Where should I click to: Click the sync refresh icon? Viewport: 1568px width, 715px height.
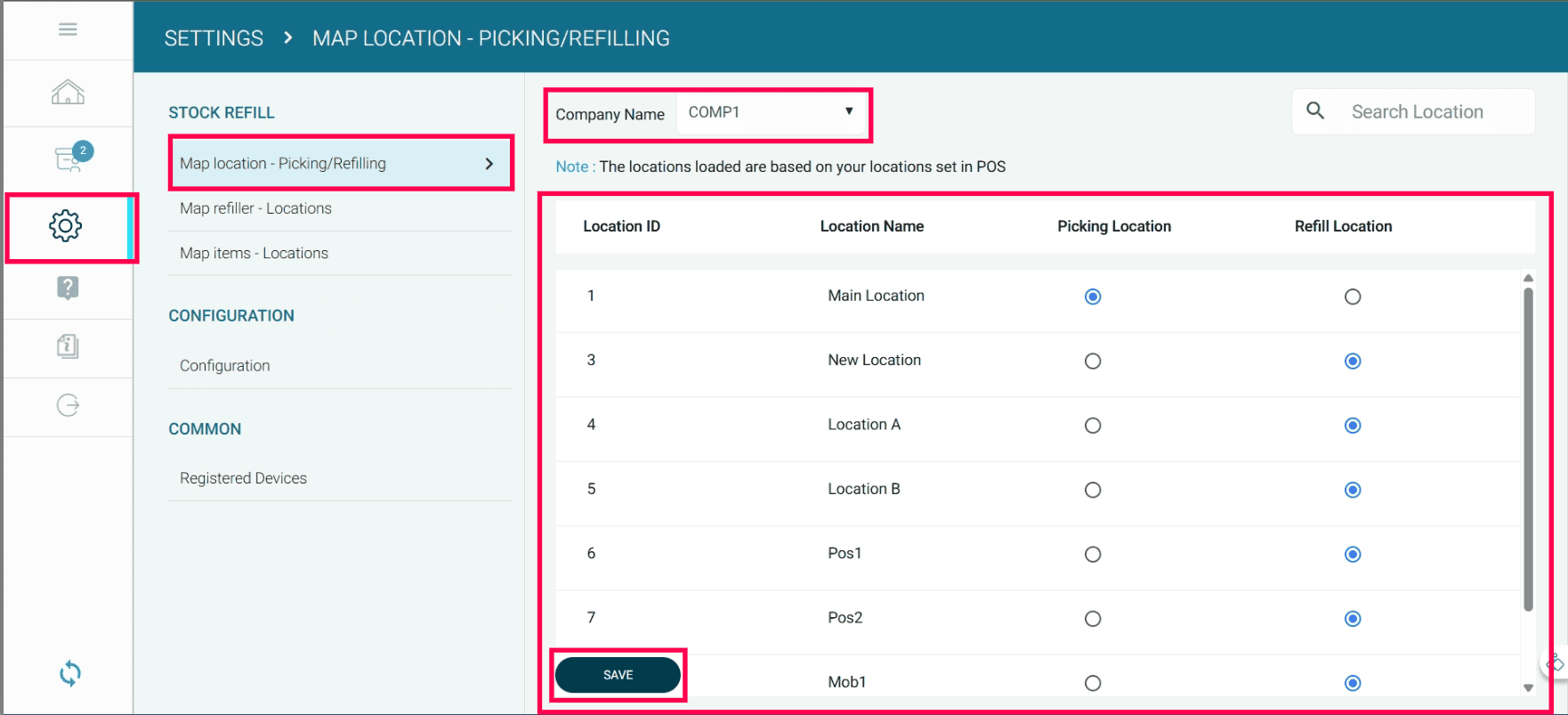pos(70,673)
